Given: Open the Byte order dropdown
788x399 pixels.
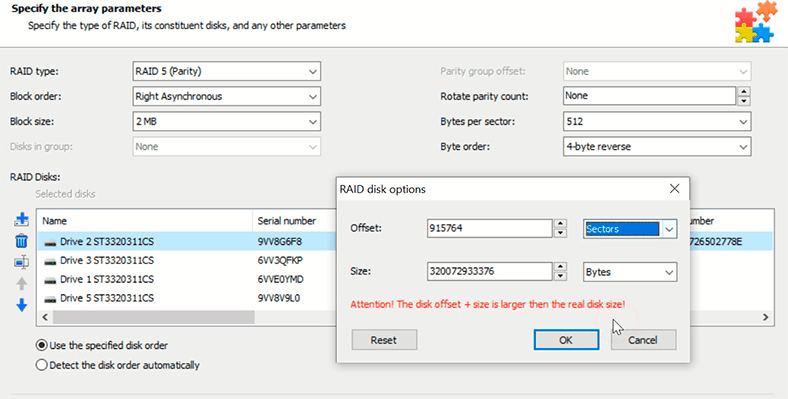Looking at the screenshot, I should pyautogui.click(x=657, y=147).
